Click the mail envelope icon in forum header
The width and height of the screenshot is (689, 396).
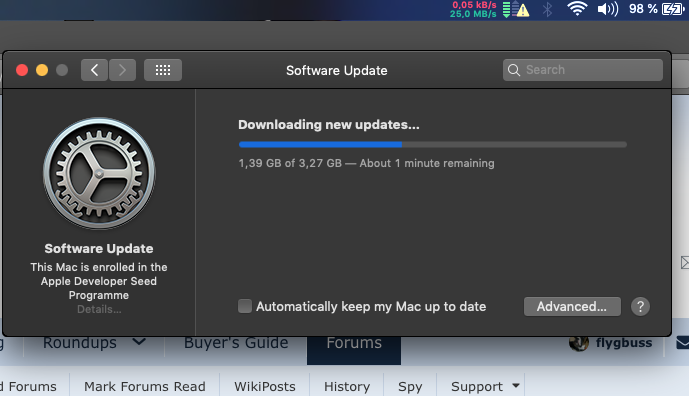[682, 343]
